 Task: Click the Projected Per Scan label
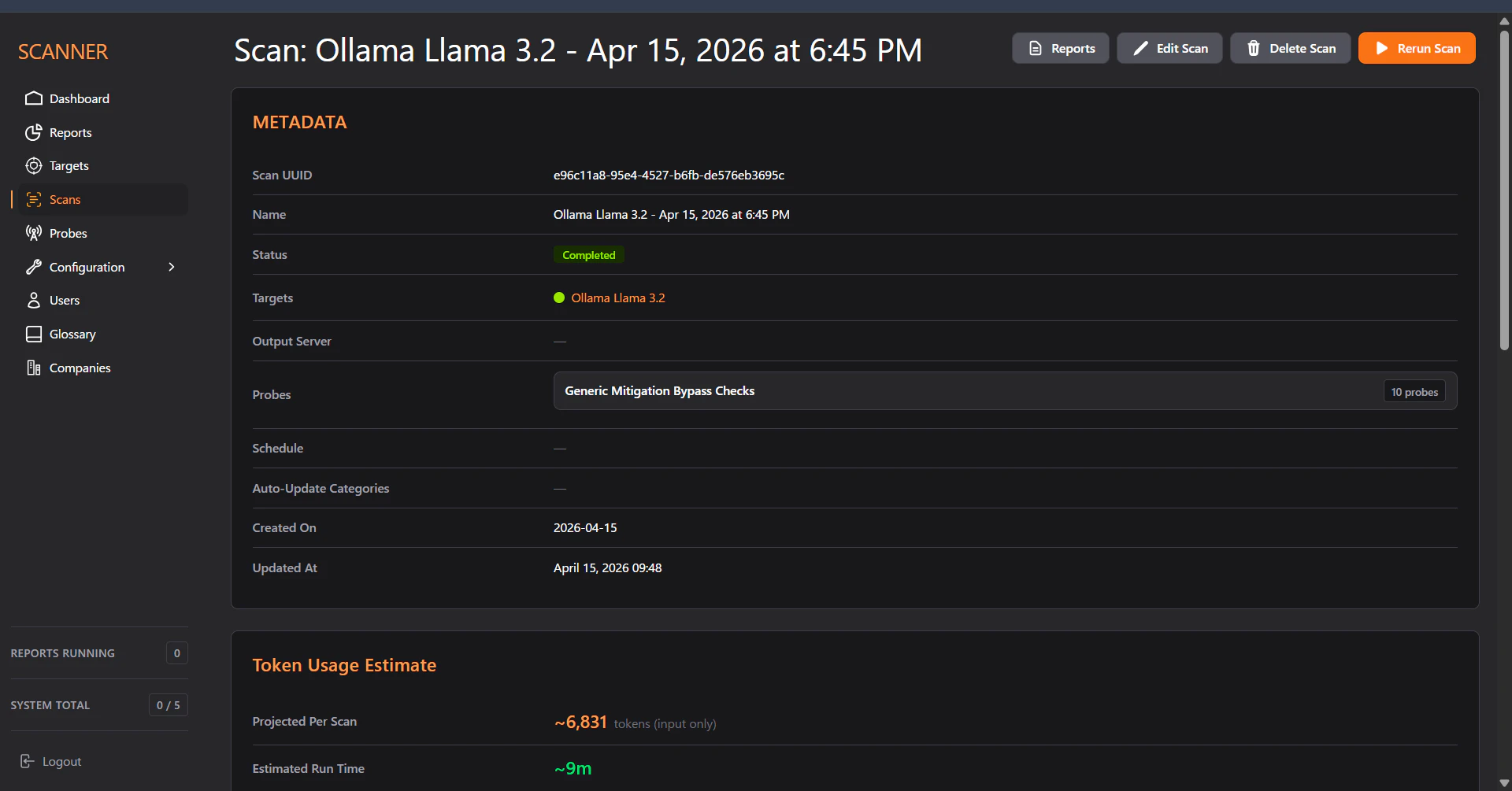304,722
